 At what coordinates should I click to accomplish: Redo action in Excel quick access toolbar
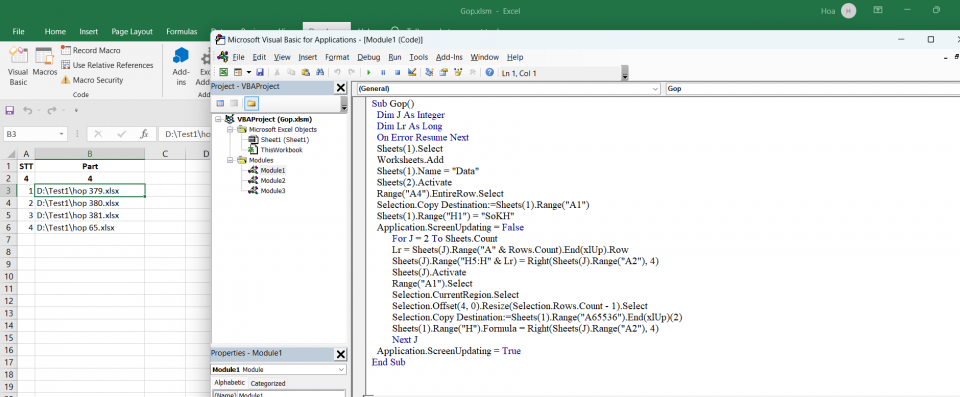click(x=51, y=110)
